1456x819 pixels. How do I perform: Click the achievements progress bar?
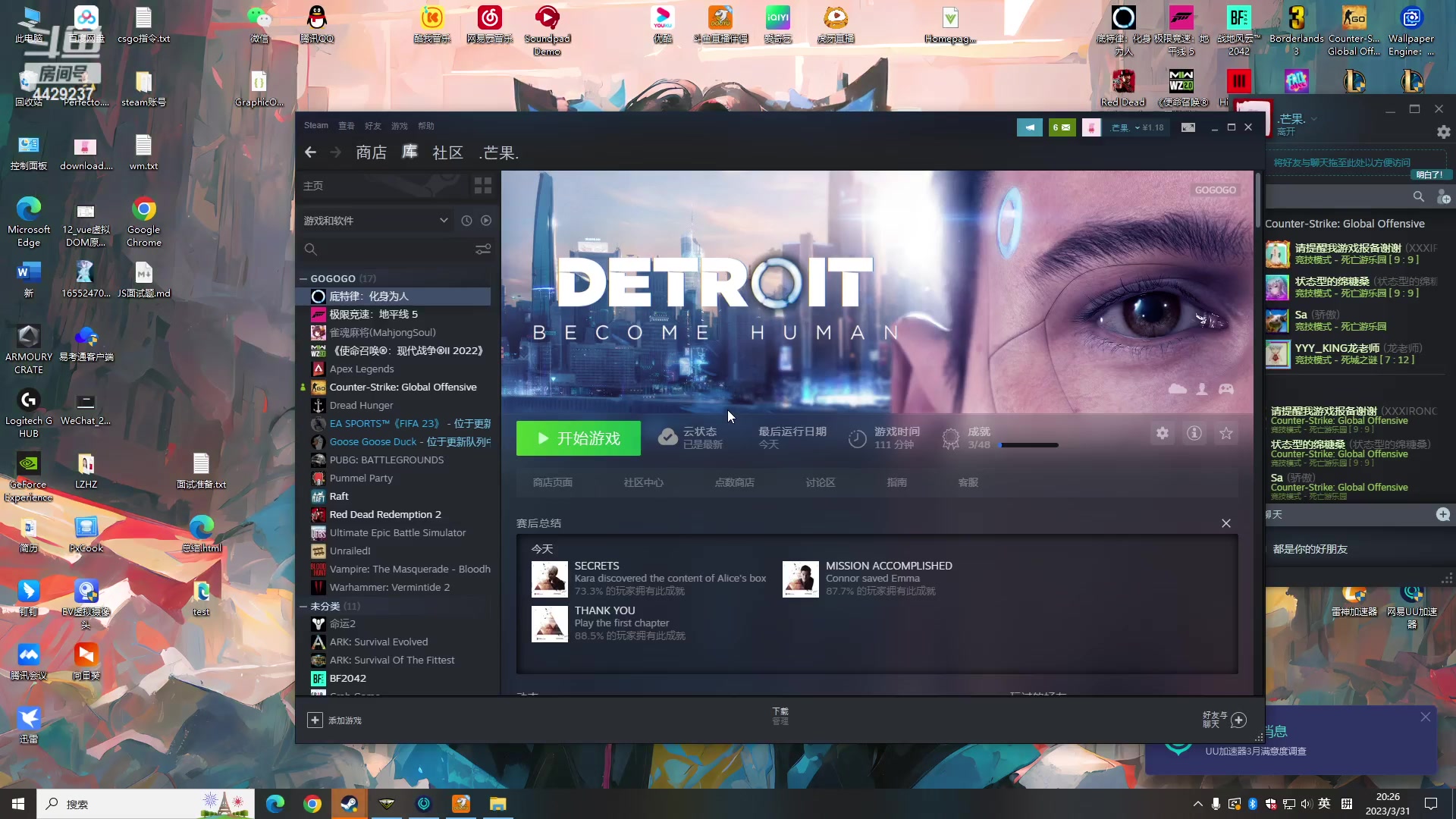[x=1030, y=445]
